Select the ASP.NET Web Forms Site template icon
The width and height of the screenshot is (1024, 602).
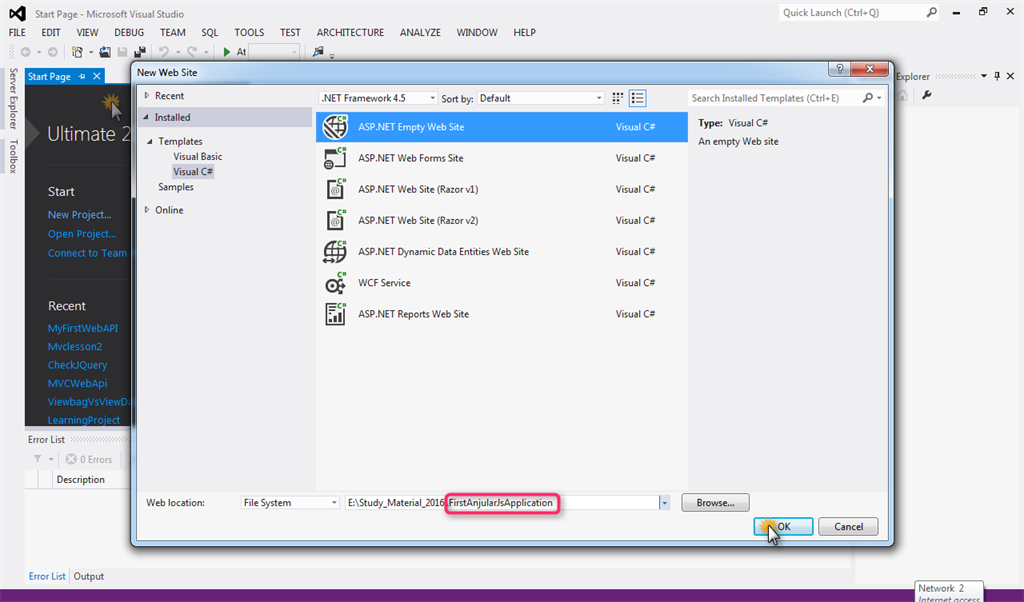click(333, 157)
